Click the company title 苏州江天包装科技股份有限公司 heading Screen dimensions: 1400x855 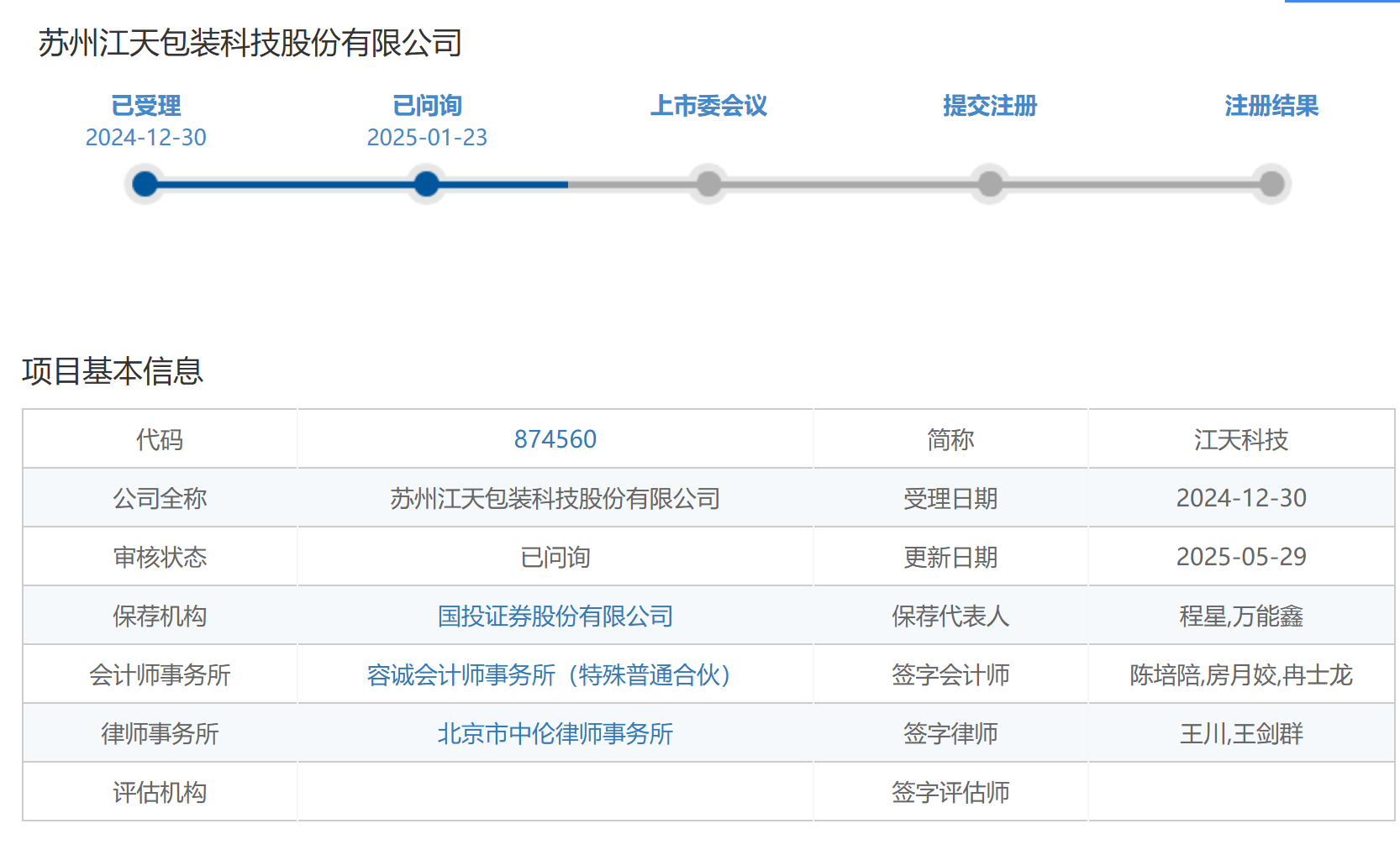[250, 43]
